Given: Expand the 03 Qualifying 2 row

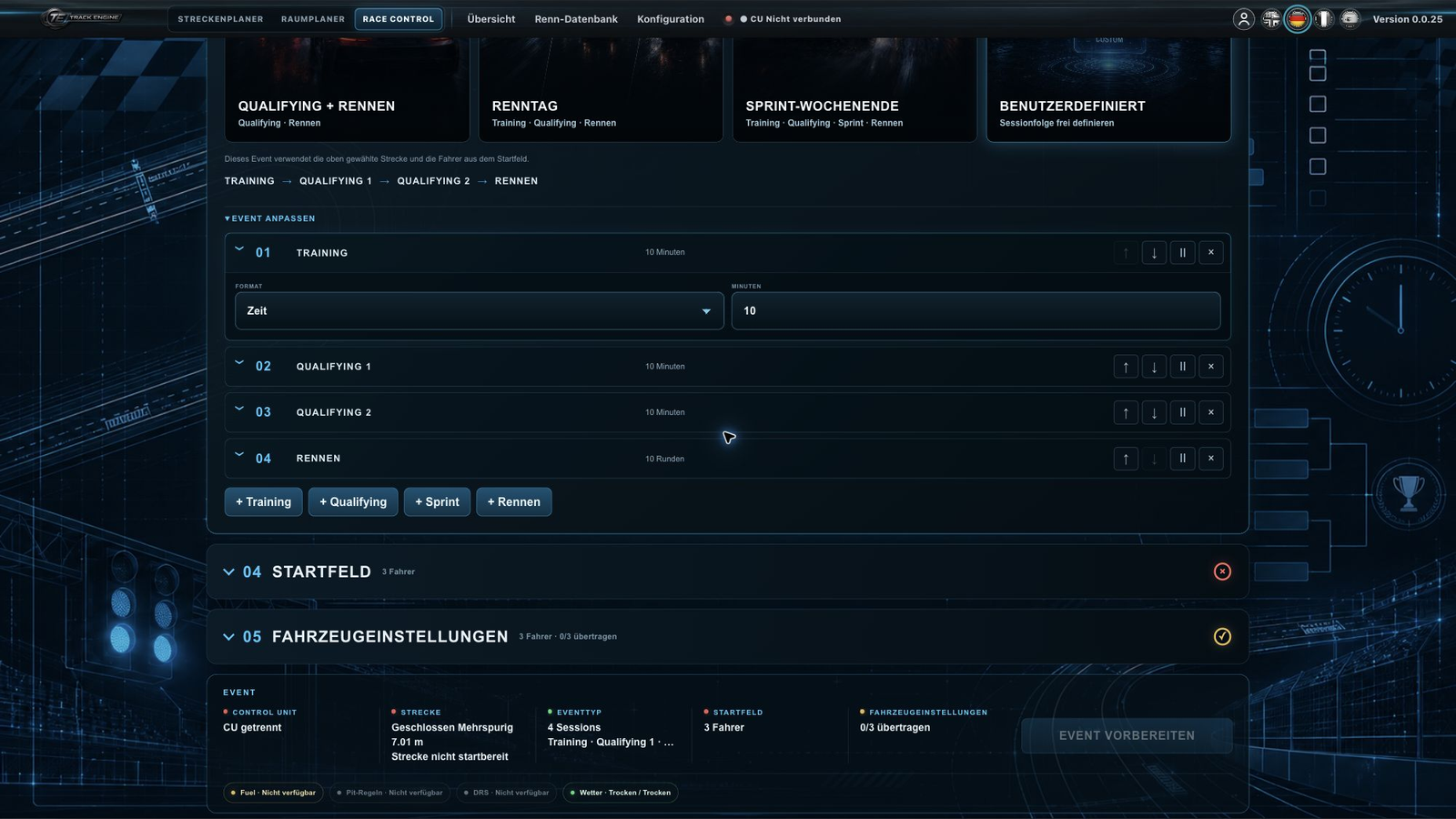Looking at the screenshot, I should point(239,409).
